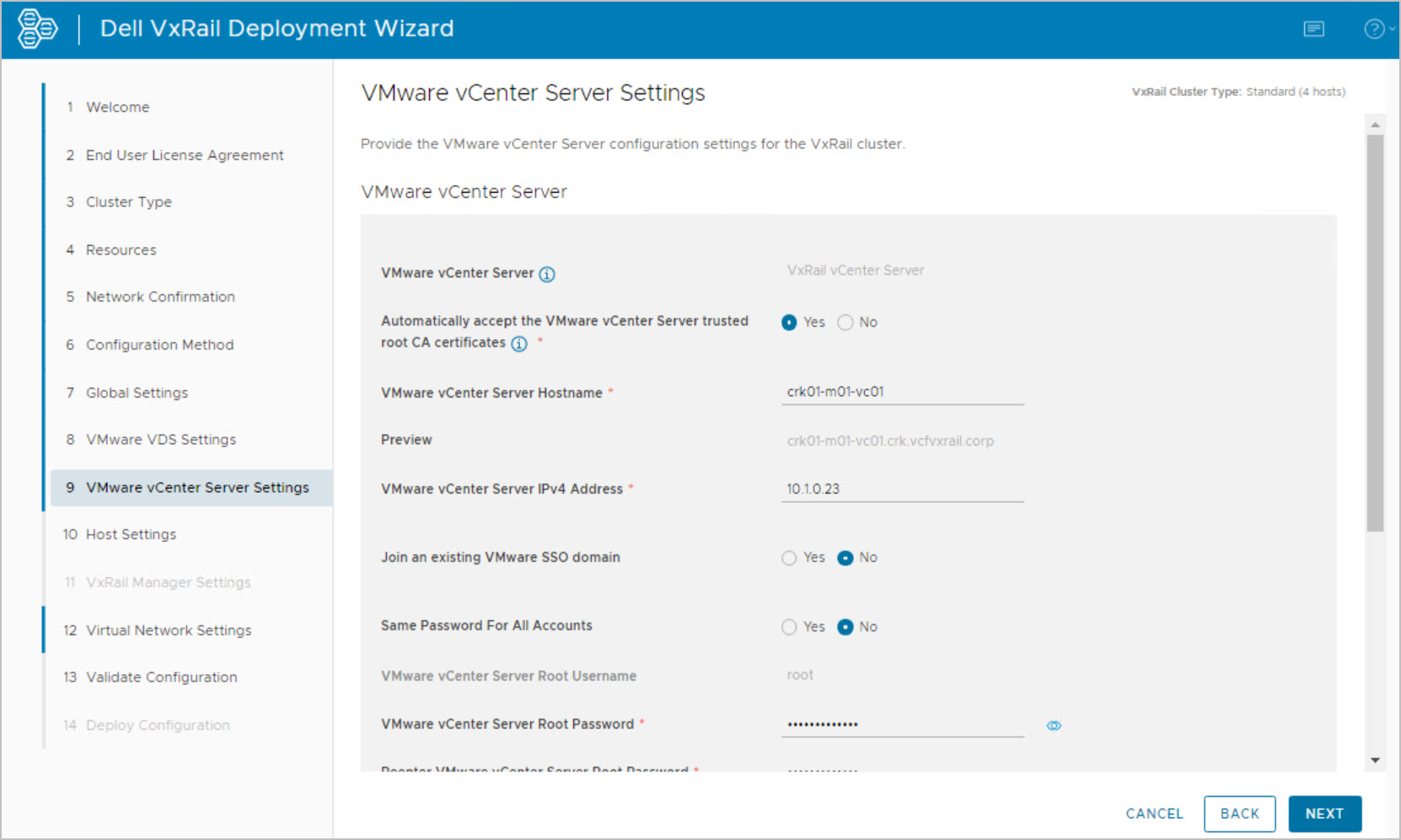Click info icon next to root CA certificates
The width and height of the screenshot is (1401, 840).
[519, 344]
